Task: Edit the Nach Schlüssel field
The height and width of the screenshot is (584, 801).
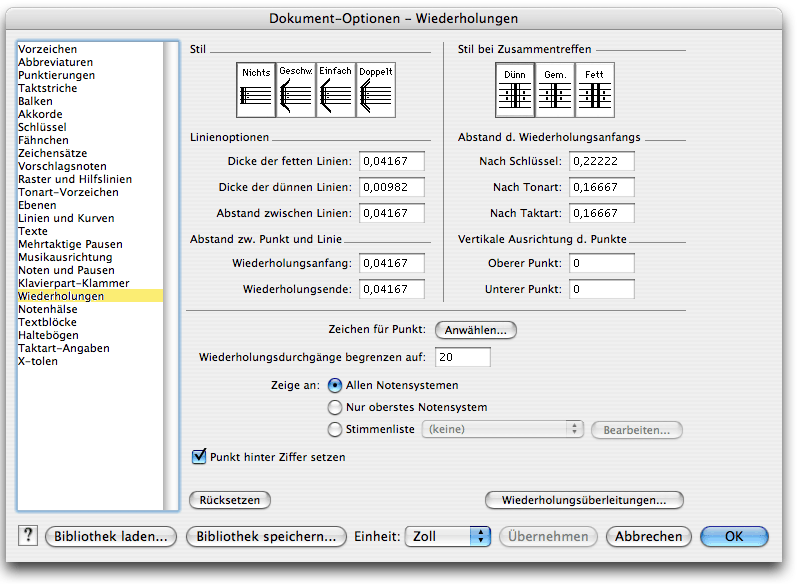Action: [x=602, y=161]
